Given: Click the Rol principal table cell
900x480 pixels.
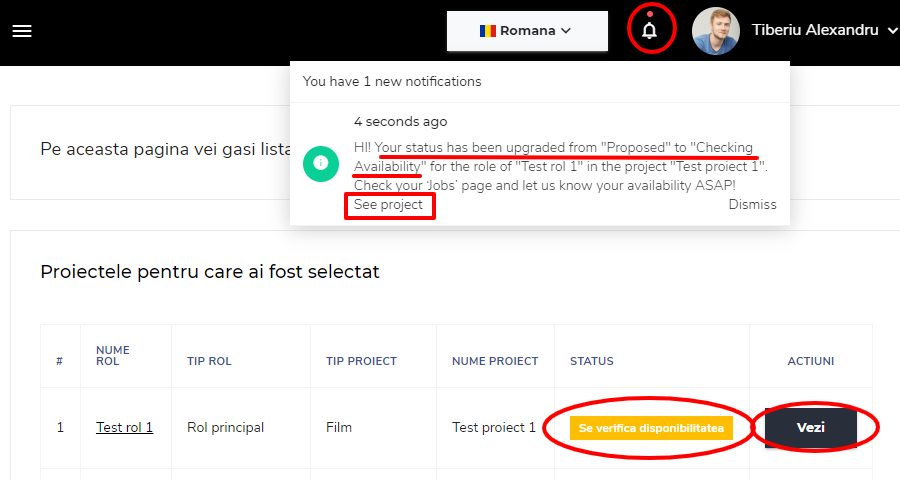Looking at the screenshot, I should 225,427.
